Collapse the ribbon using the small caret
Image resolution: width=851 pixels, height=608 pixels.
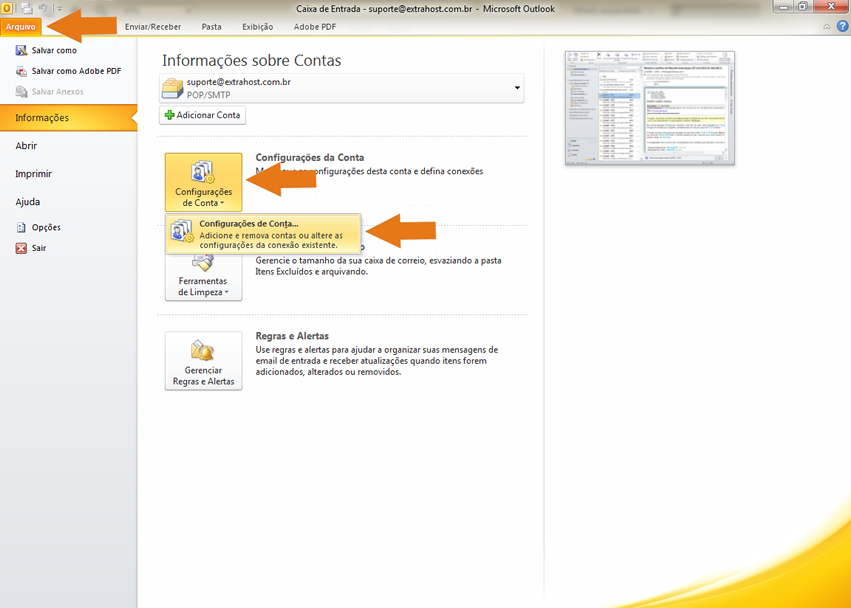827,26
